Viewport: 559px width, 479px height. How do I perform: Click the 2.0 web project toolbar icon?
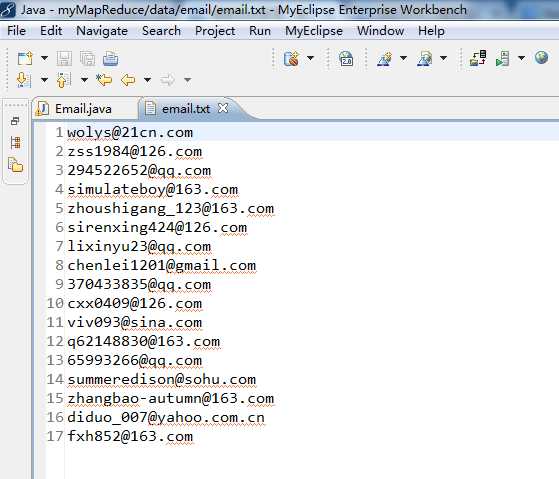[346, 58]
